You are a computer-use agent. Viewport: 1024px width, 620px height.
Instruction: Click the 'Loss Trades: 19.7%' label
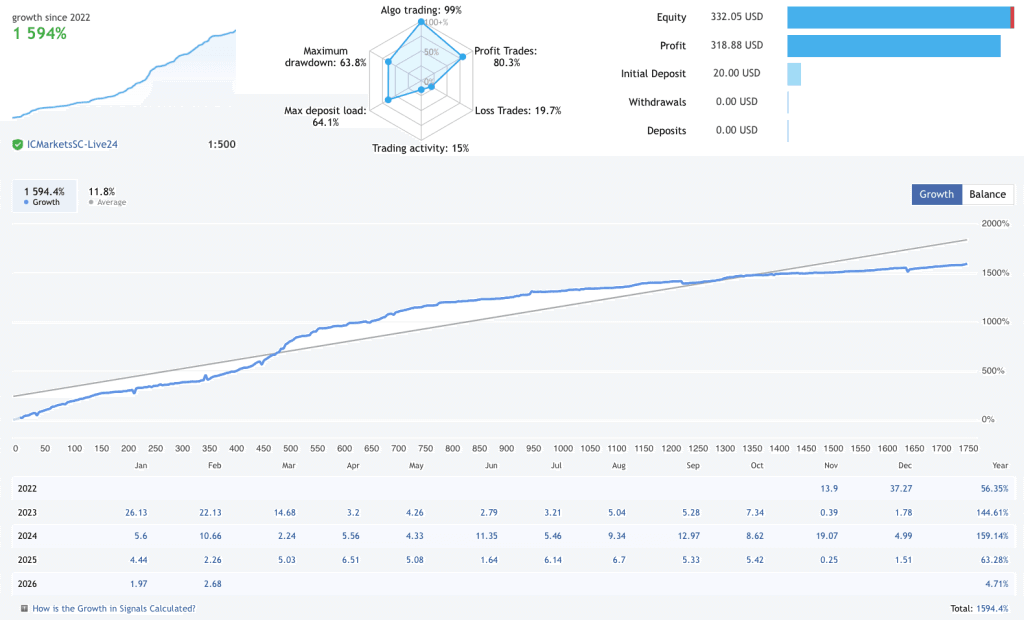click(x=518, y=110)
